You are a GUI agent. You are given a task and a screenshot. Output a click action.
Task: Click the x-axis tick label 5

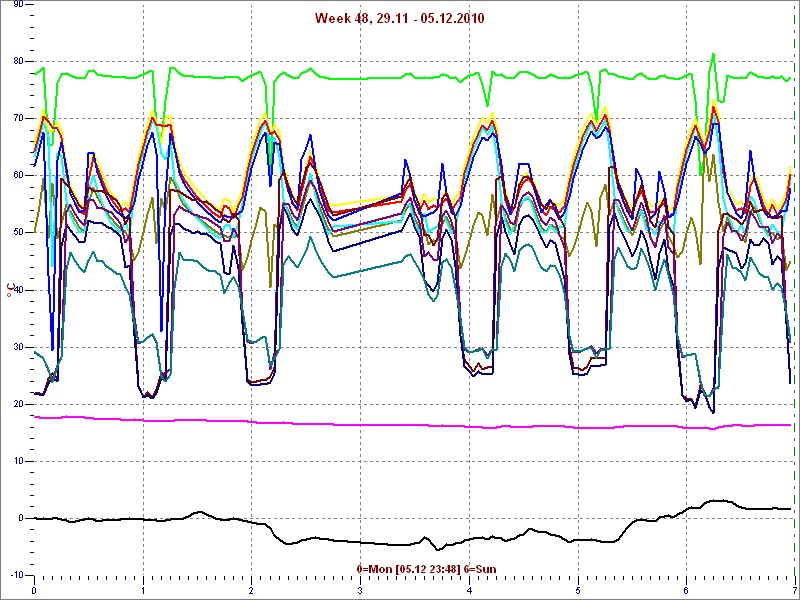578,590
